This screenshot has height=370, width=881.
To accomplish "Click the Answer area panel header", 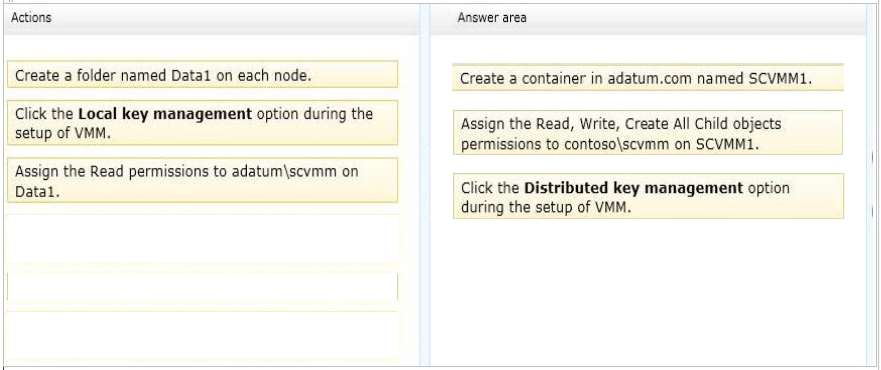I will 648,19.
